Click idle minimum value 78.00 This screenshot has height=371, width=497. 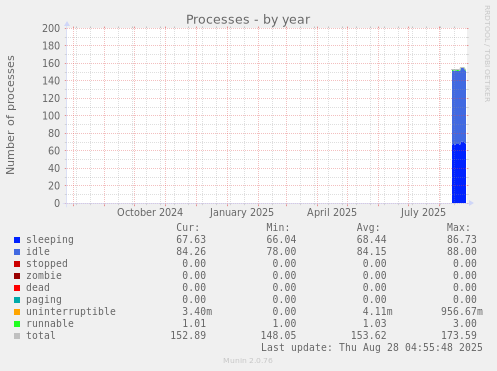tap(281, 251)
